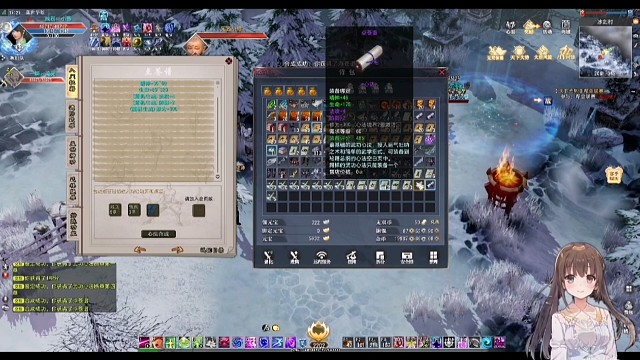640x360 pixels.
Task: Open the 商城 shop icon at the top
Action: tap(565, 27)
